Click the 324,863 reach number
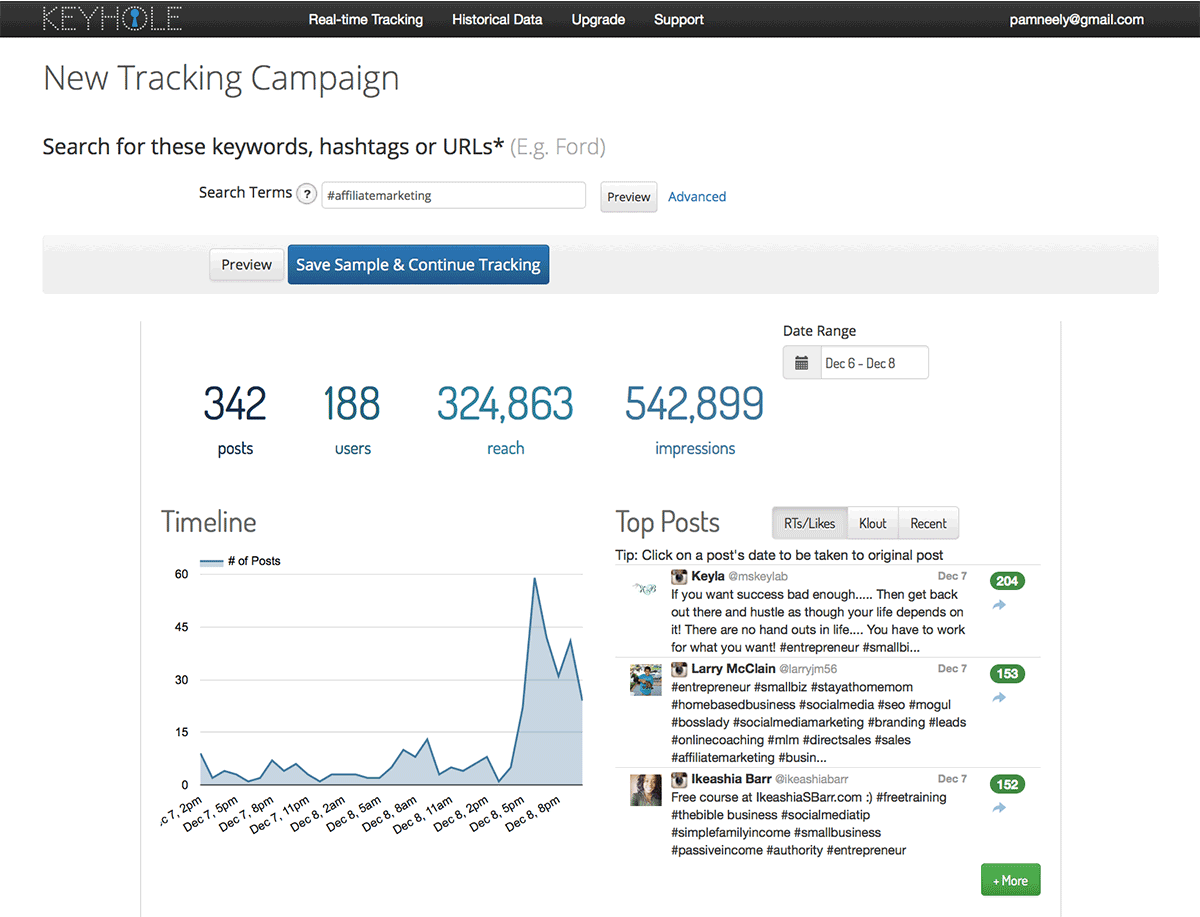The image size is (1200, 917). pyautogui.click(x=505, y=404)
